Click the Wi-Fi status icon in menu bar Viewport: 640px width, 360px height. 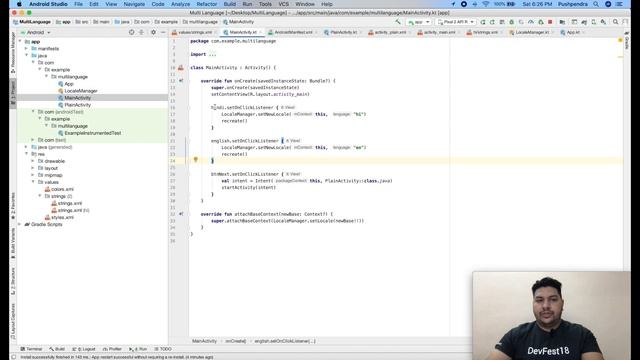click(486, 4)
